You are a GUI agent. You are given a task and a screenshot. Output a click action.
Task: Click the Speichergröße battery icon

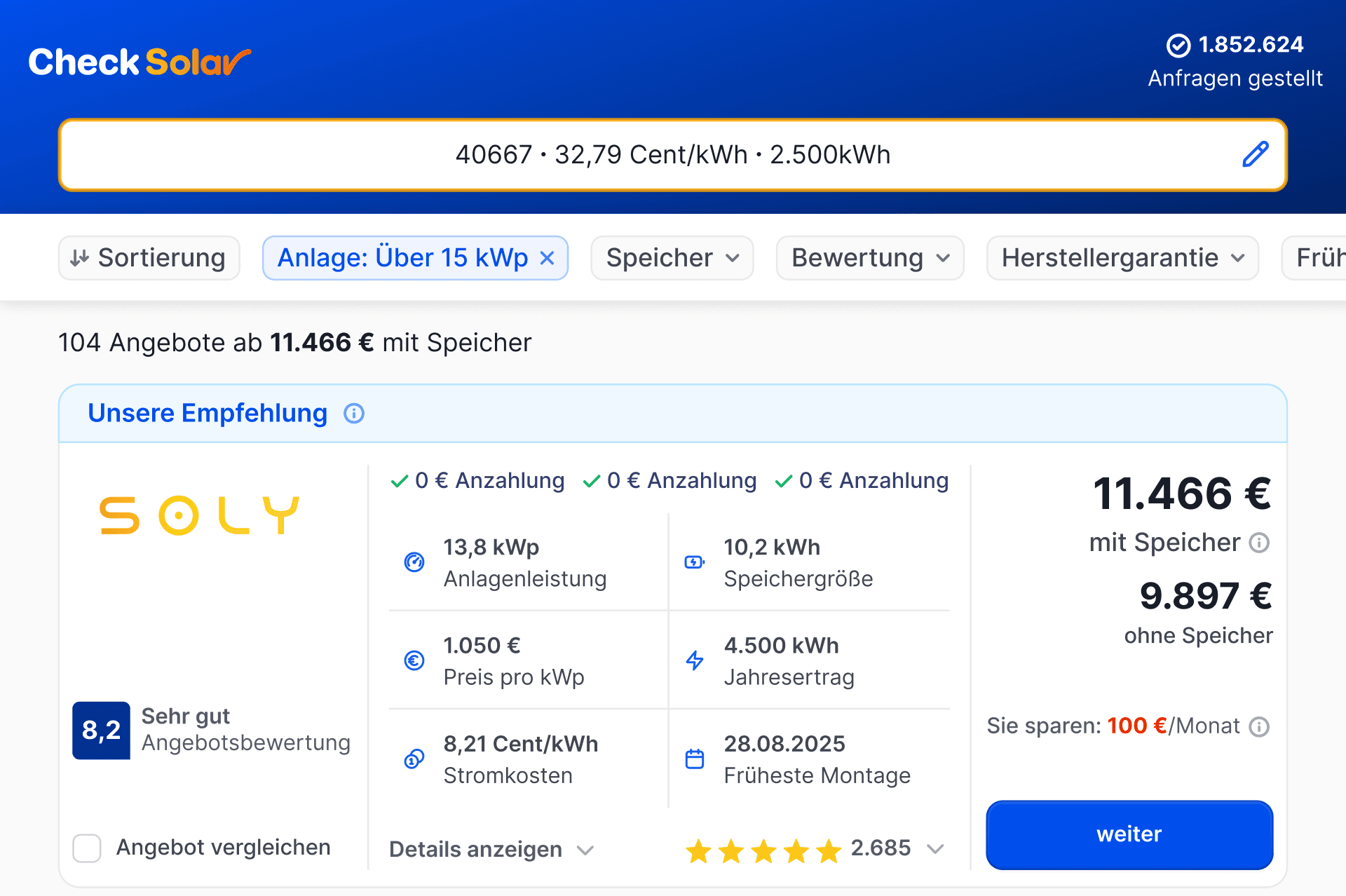pos(694,562)
